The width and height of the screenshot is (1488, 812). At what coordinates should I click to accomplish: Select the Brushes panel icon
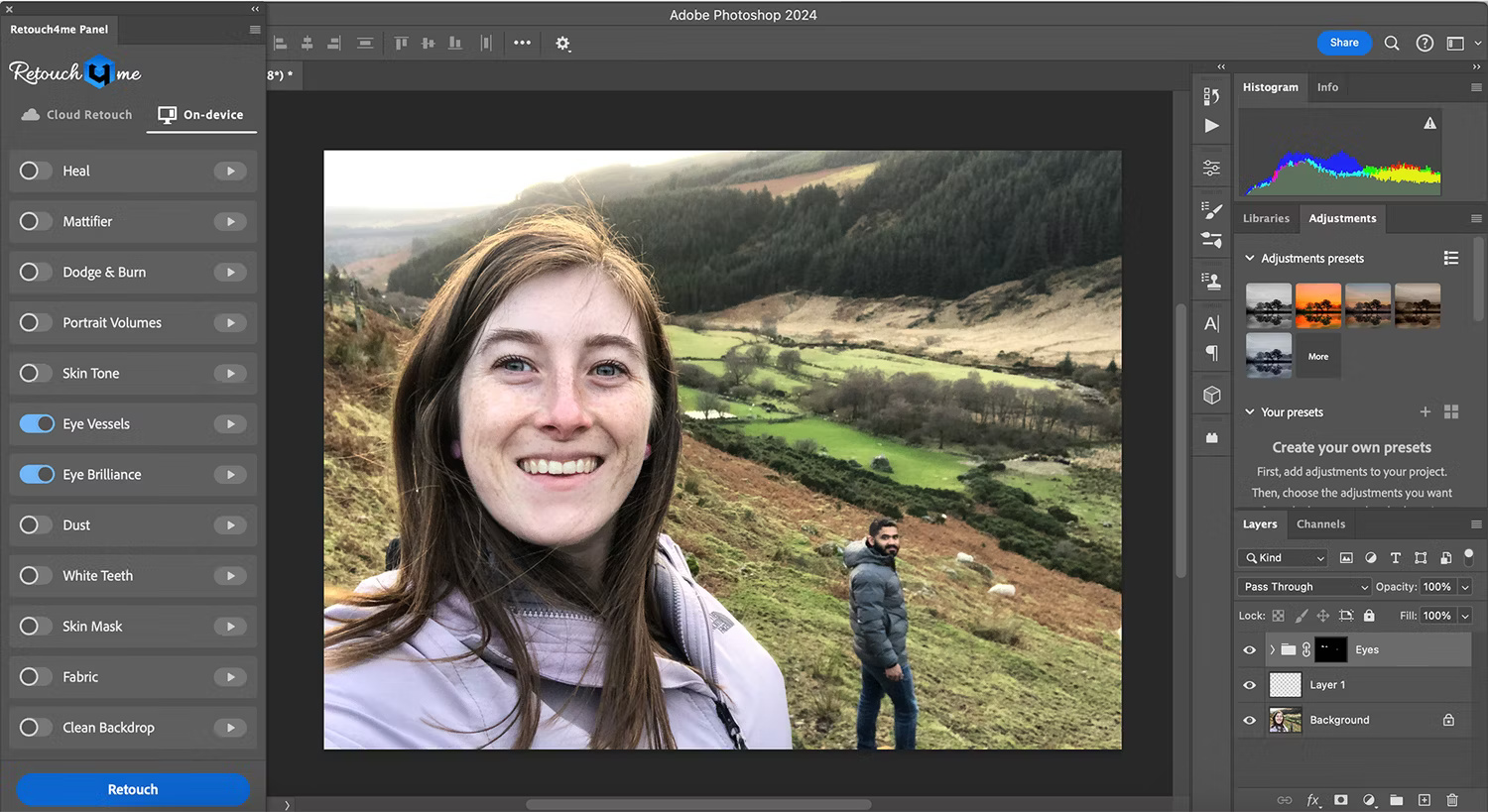[x=1210, y=209]
